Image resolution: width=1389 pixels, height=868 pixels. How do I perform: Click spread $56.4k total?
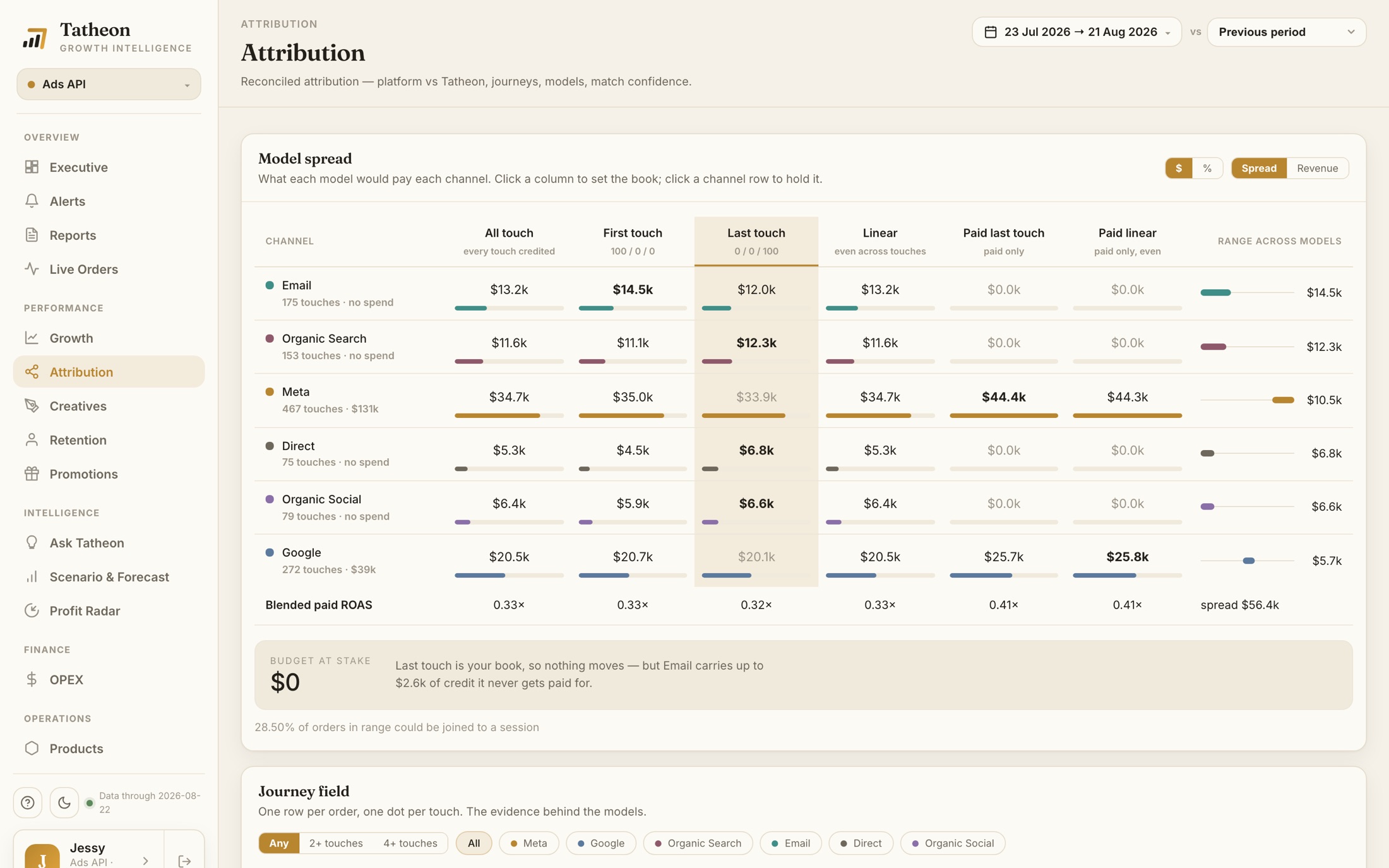1239,605
